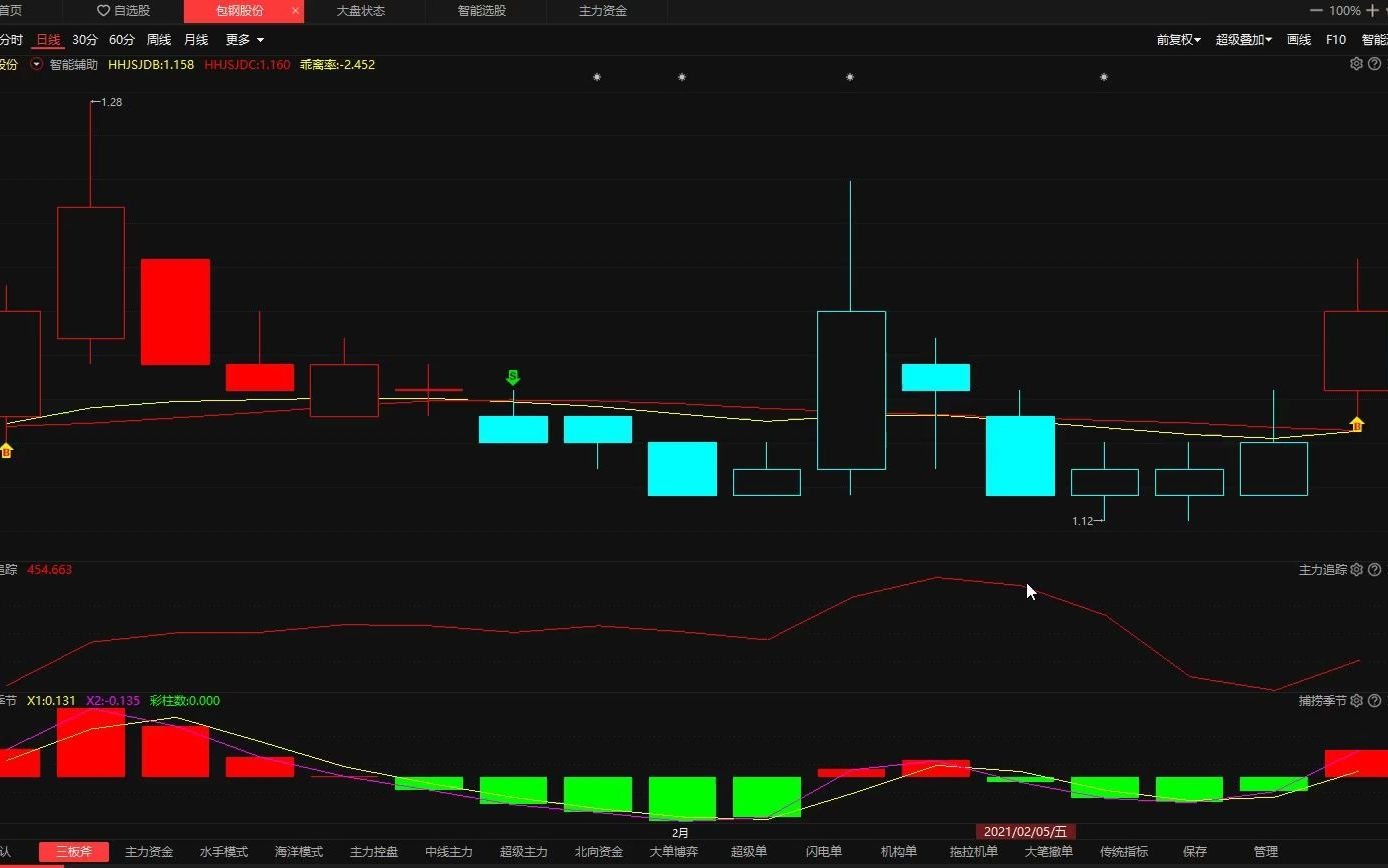
Task: Open the 智能选股 tab
Action: (482, 11)
